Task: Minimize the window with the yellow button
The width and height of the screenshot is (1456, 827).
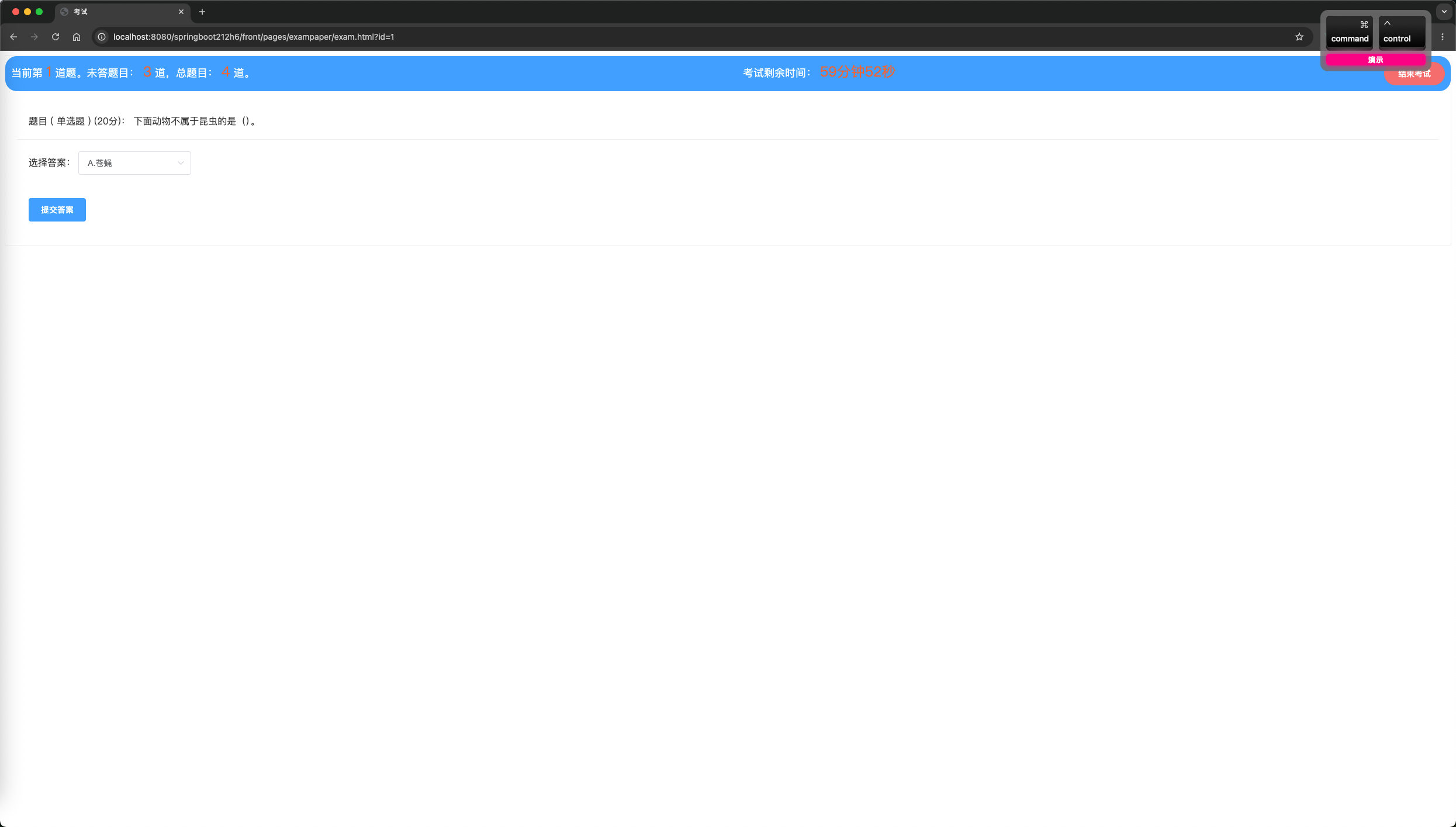Action: tap(27, 12)
